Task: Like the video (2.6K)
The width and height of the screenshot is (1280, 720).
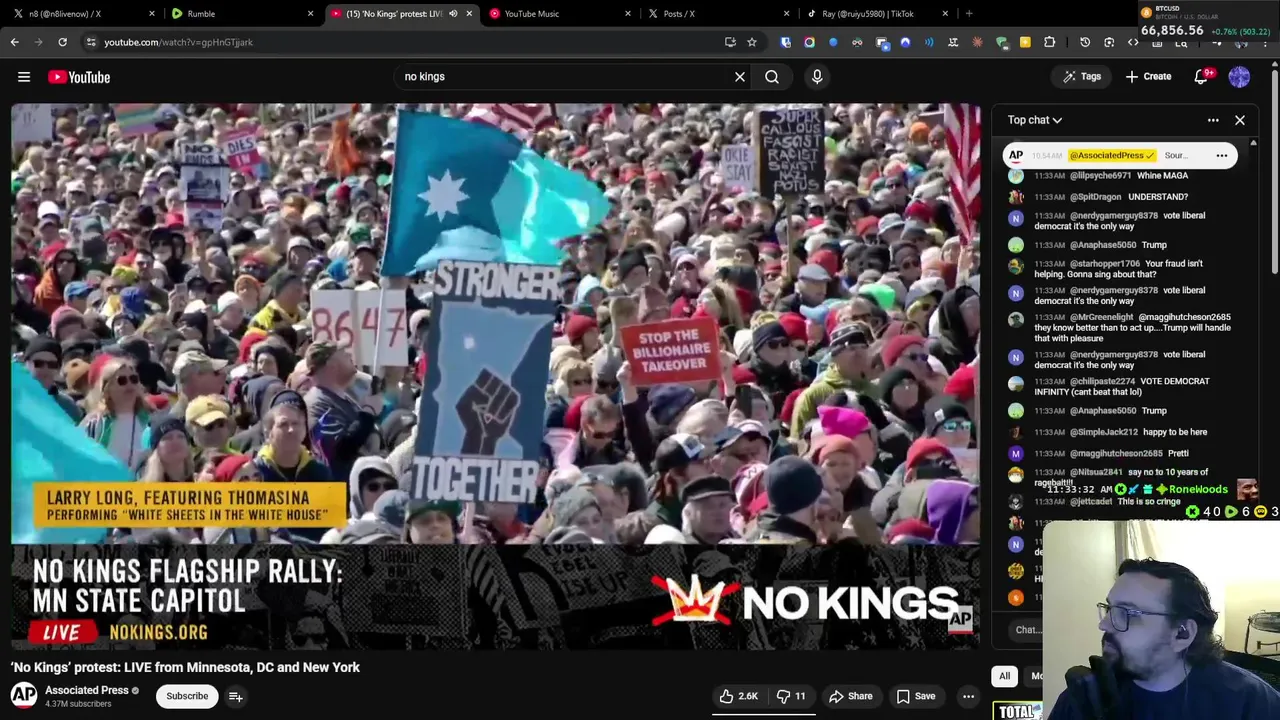Action: pos(739,696)
